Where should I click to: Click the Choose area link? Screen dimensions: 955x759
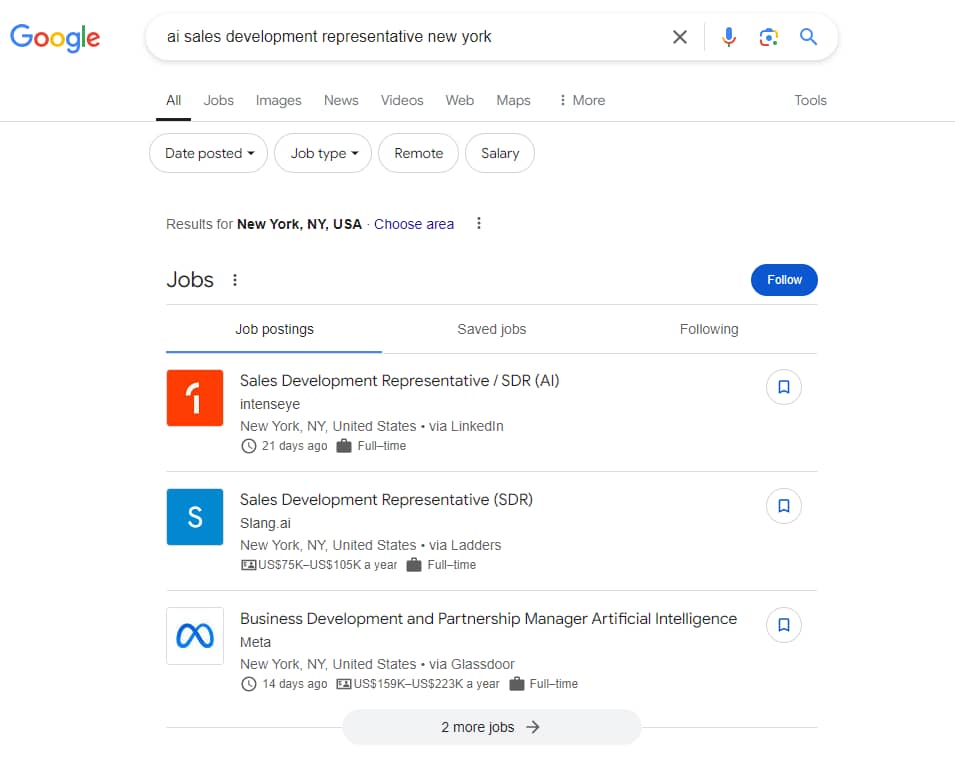coord(414,224)
